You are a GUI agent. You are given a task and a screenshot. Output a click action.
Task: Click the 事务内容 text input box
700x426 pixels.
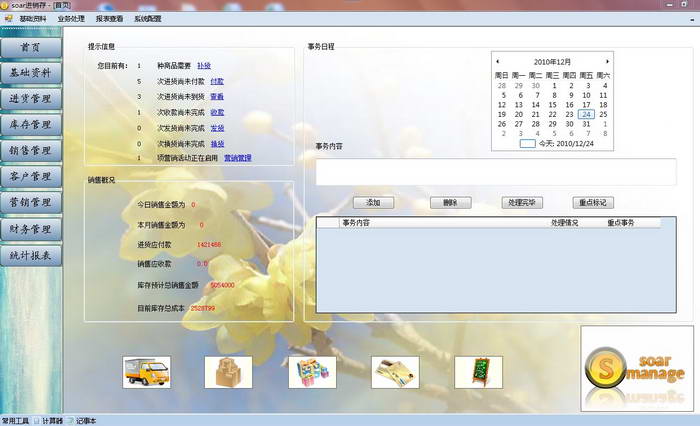[496, 172]
